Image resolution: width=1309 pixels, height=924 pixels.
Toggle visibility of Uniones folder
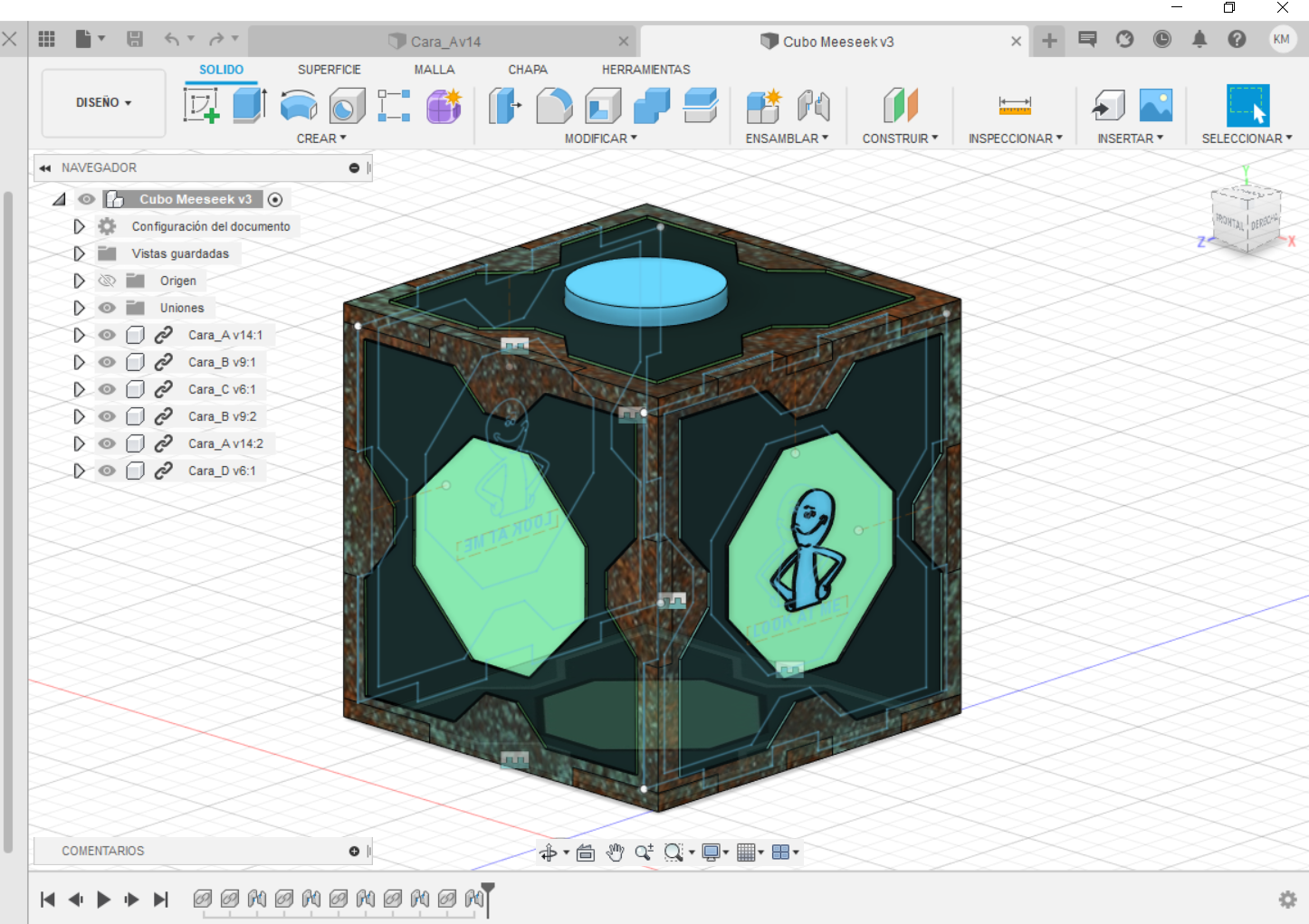click(107, 308)
